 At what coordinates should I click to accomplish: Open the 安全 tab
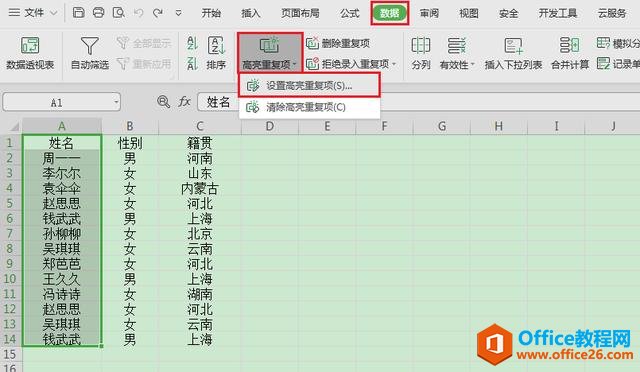point(508,13)
